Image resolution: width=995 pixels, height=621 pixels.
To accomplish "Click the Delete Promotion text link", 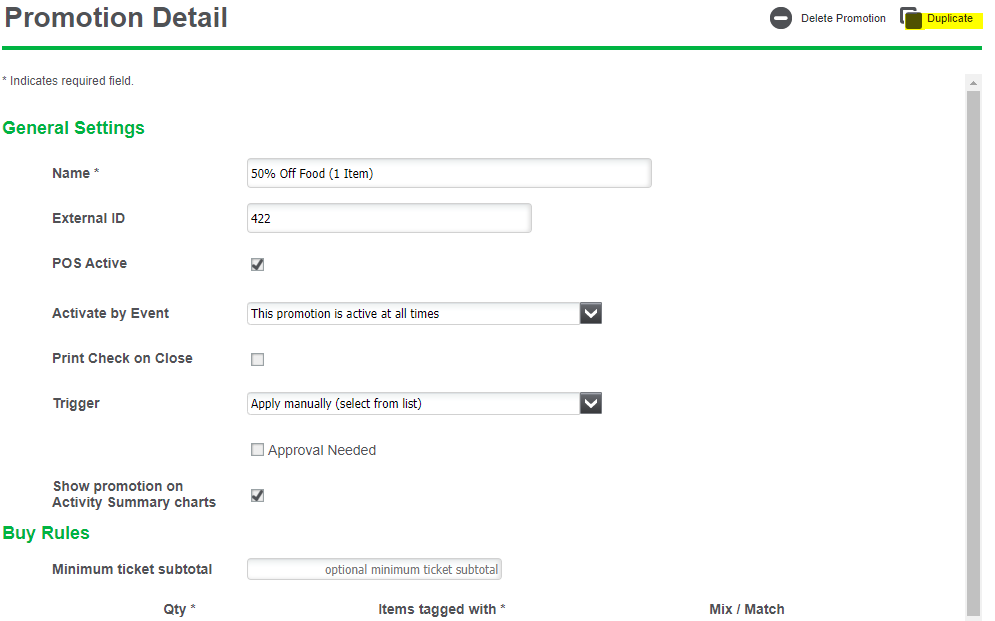I will [843, 18].
